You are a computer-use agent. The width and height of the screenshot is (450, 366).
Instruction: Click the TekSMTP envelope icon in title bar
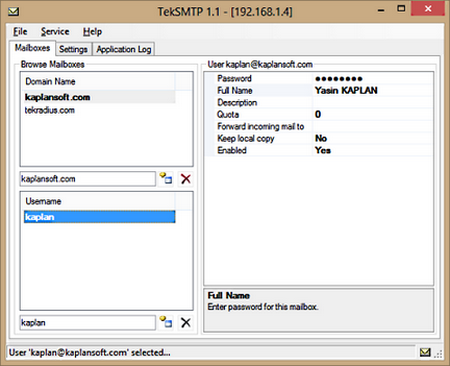pyautogui.click(x=14, y=12)
